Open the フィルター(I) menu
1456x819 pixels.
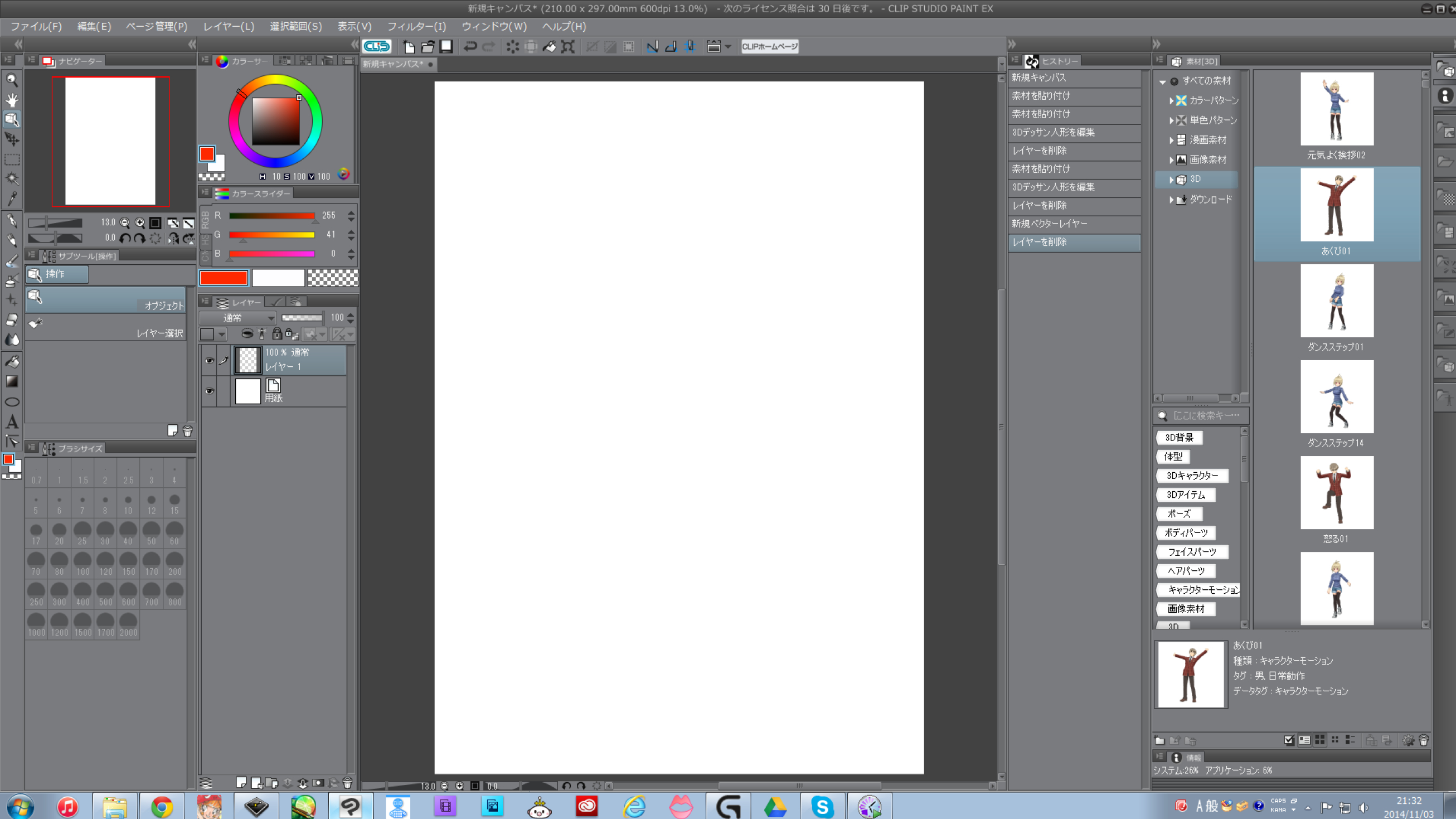point(416,27)
